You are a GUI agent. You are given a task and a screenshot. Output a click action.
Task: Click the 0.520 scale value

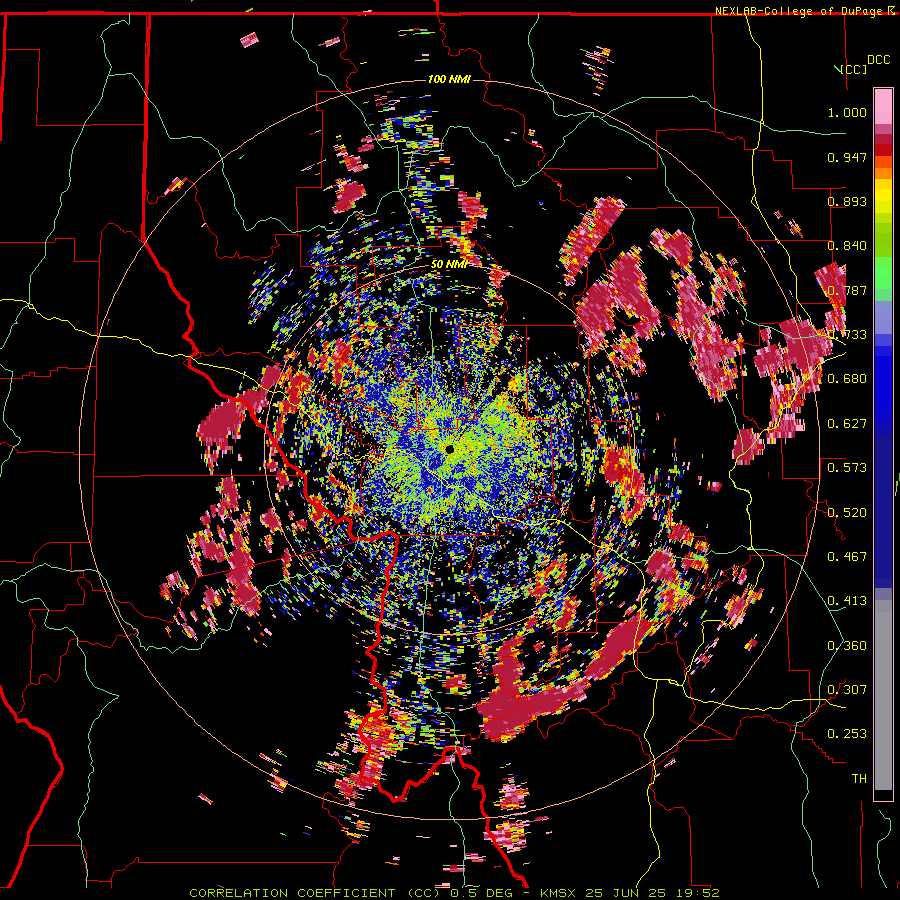pyautogui.click(x=847, y=513)
